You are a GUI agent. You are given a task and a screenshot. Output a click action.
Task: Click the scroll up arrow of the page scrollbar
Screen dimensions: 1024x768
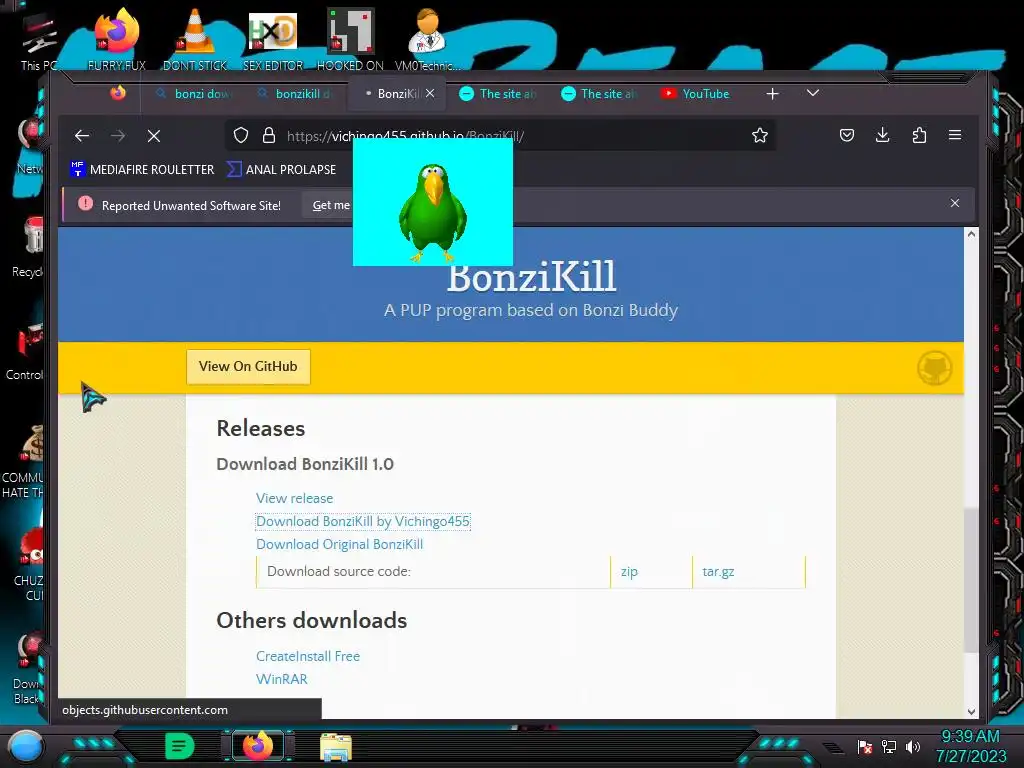pos(971,234)
